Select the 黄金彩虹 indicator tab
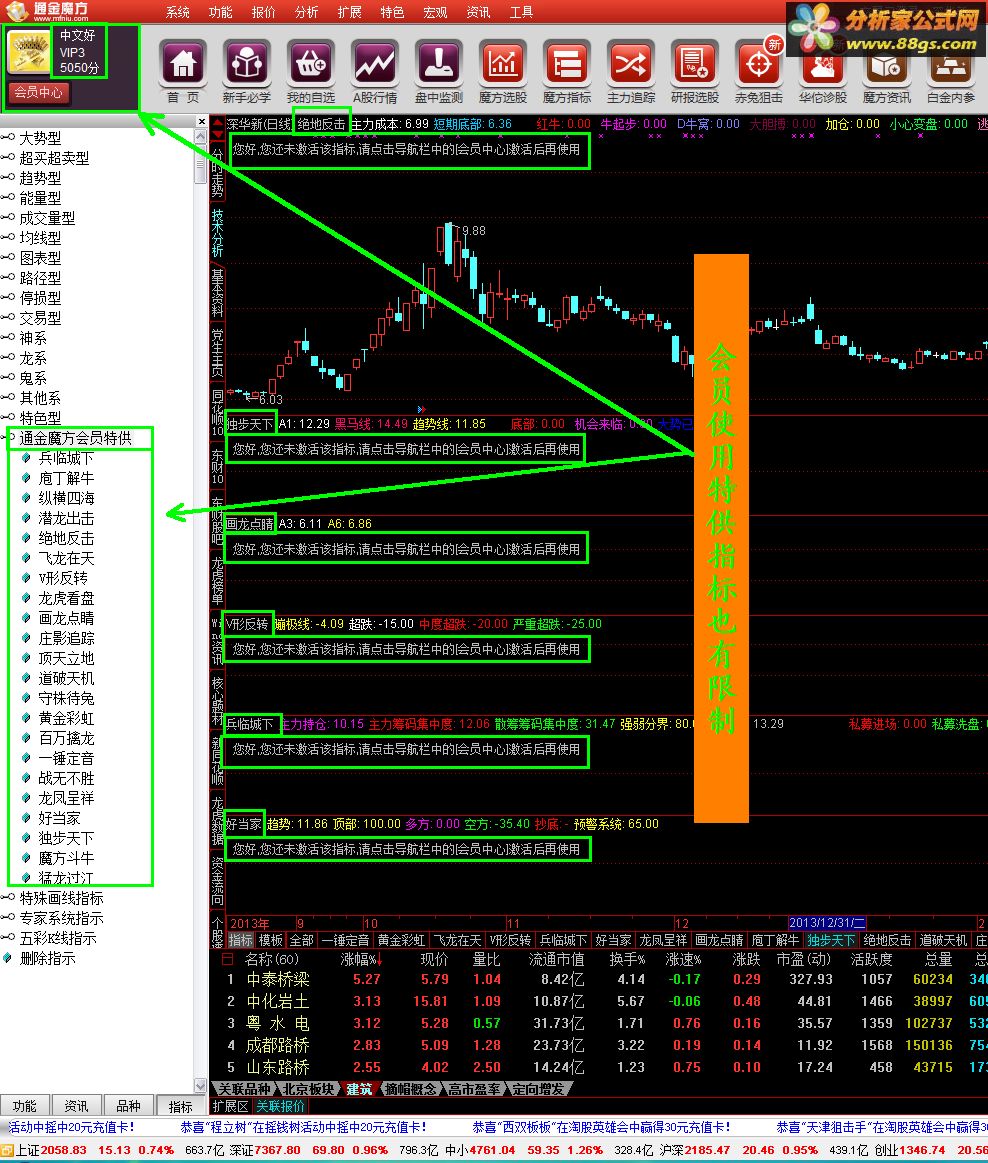Image resolution: width=988 pixels, height=1163 pixels. pos(401,940)
